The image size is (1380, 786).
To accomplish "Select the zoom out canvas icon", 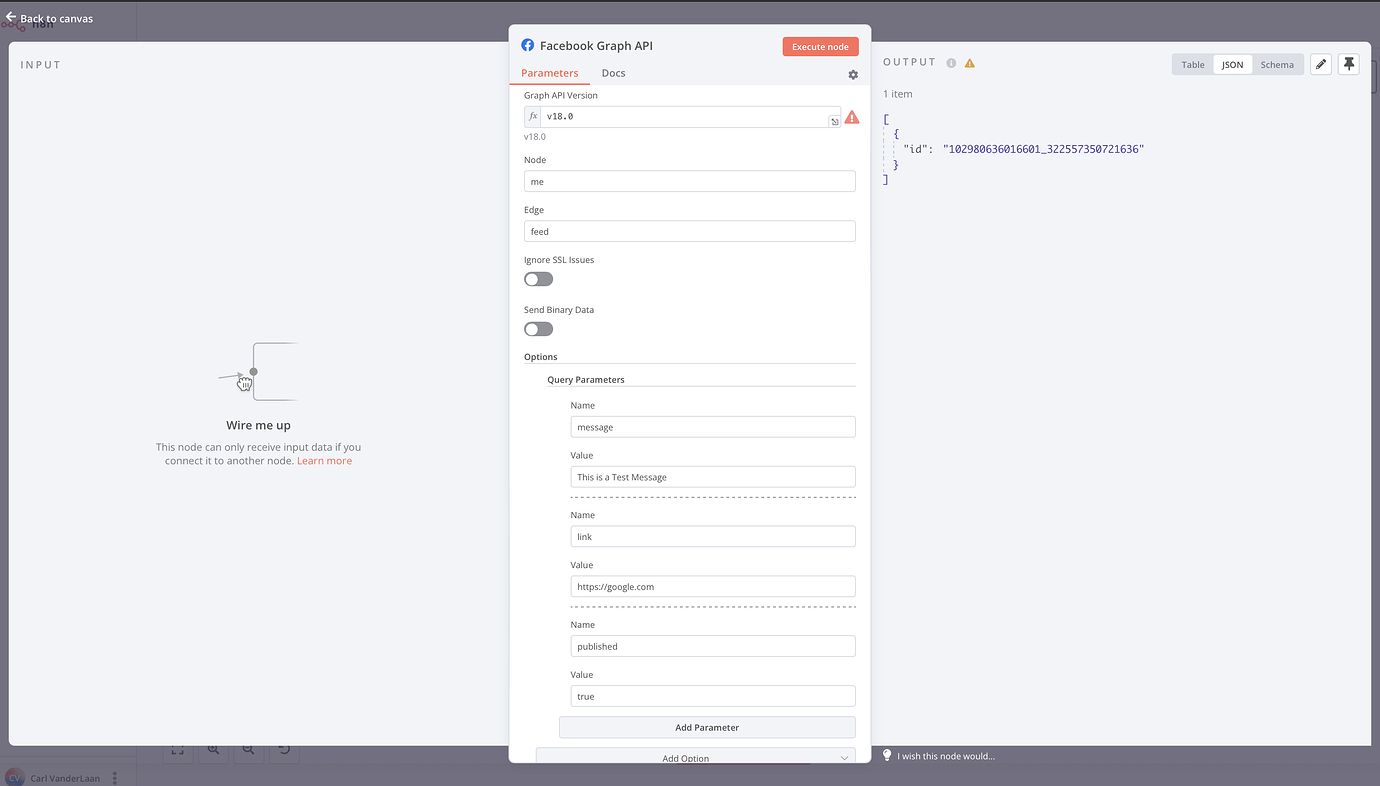I will (248, 750).
